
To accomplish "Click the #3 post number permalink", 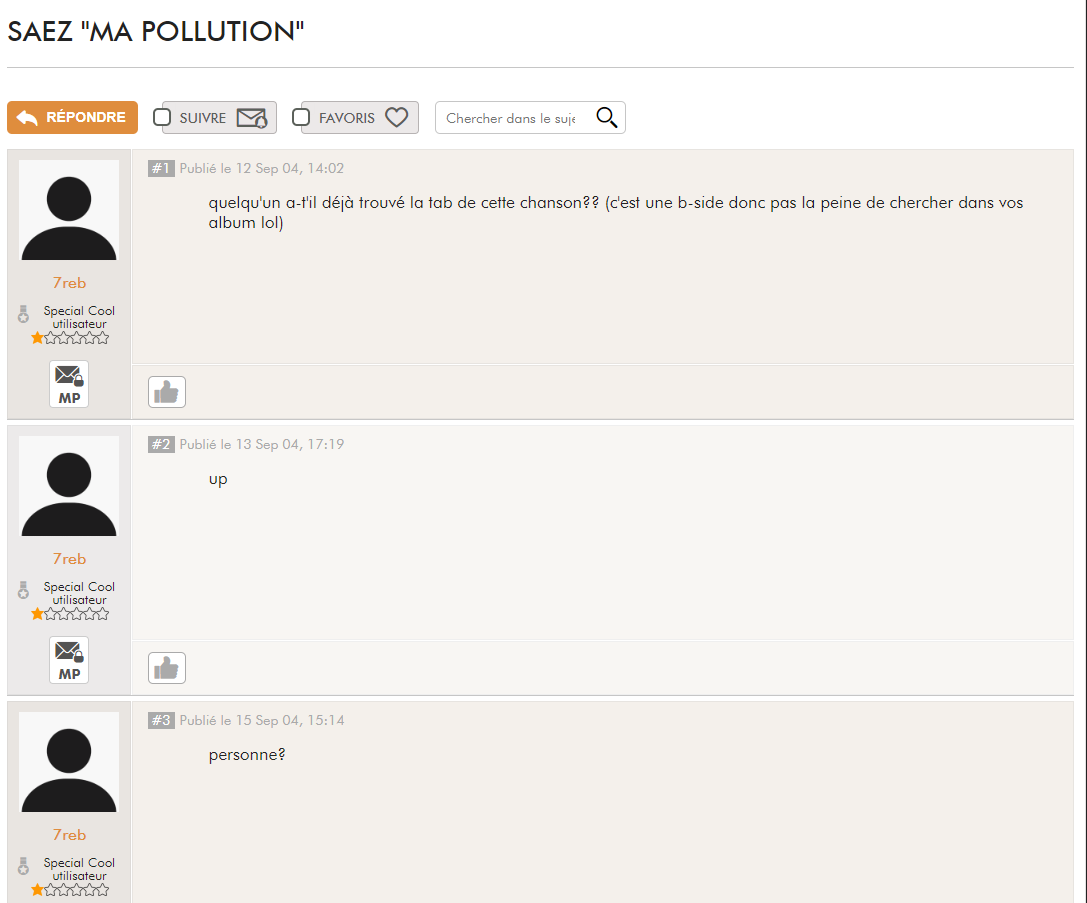I will 161,720.
